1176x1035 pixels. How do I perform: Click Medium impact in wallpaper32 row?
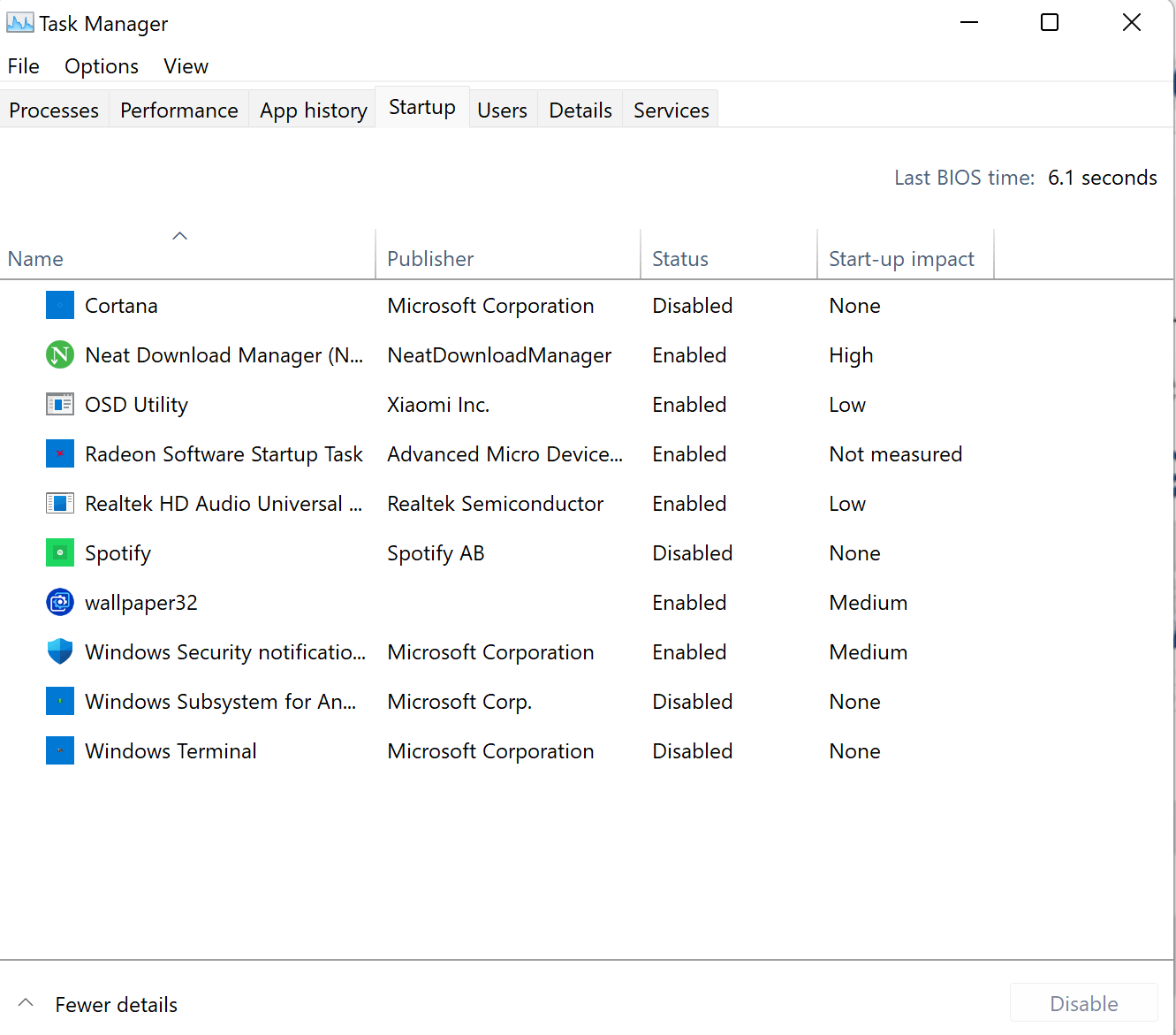tap(869, 603)
